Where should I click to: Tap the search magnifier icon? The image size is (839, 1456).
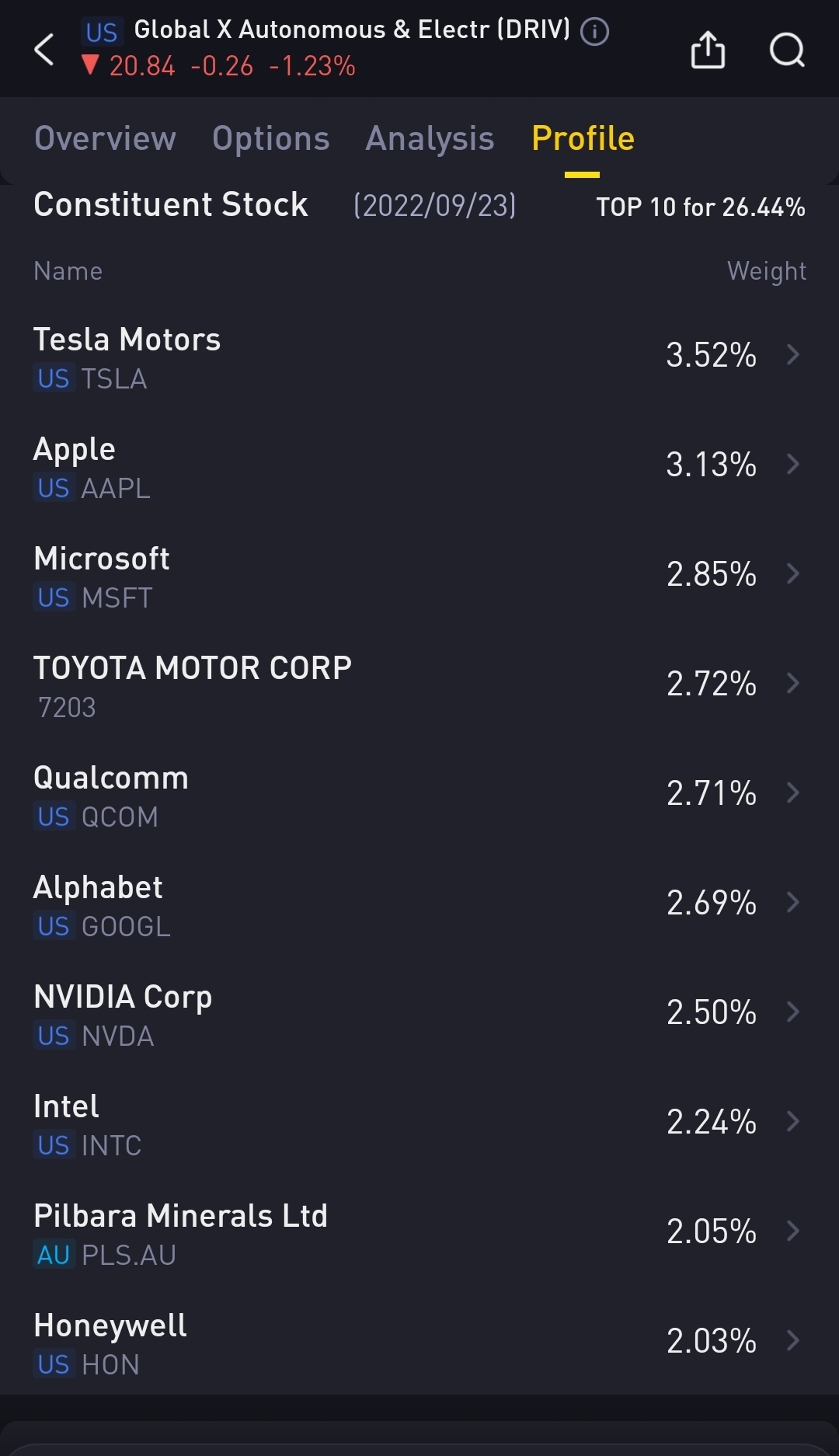coord(787,50)
